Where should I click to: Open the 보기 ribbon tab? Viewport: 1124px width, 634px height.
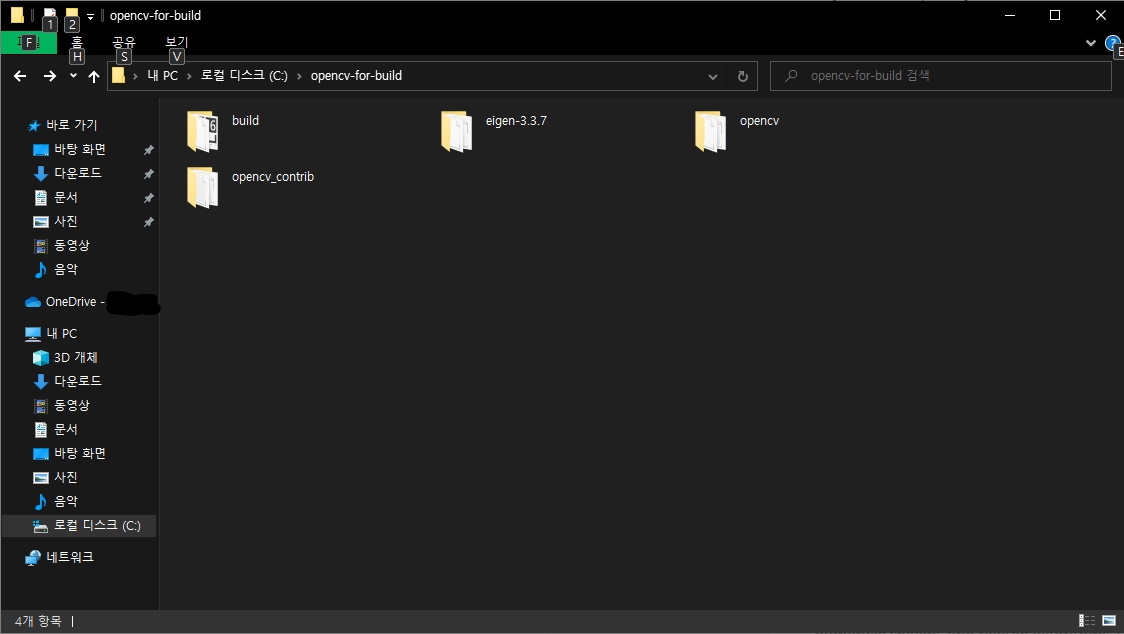(x=176, y=42)
